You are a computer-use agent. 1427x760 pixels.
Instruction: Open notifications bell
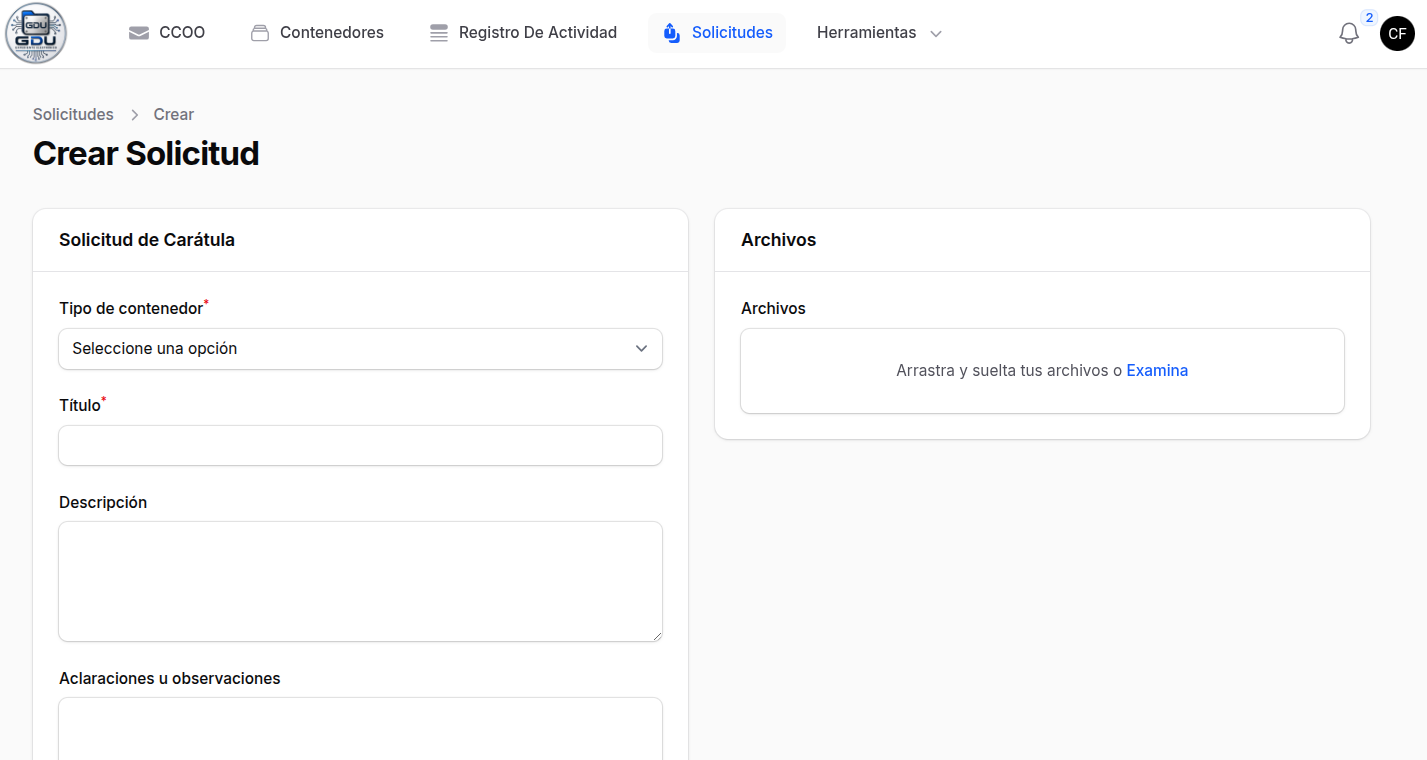(1349, 33)
